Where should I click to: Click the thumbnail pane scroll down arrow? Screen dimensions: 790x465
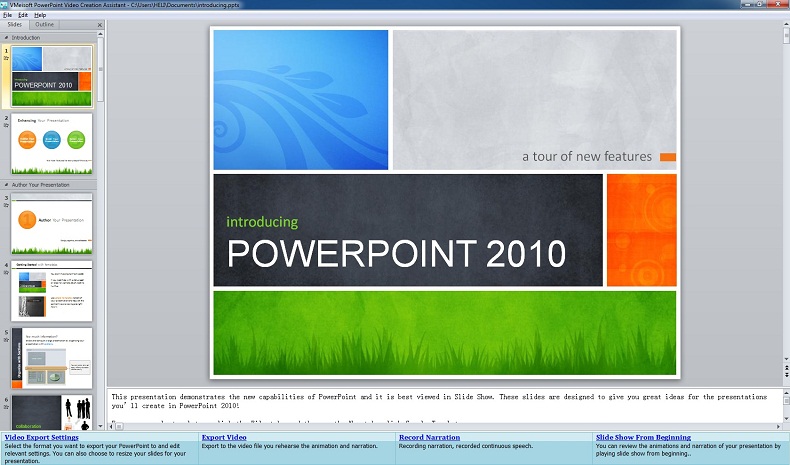click(x=100, y=426)
